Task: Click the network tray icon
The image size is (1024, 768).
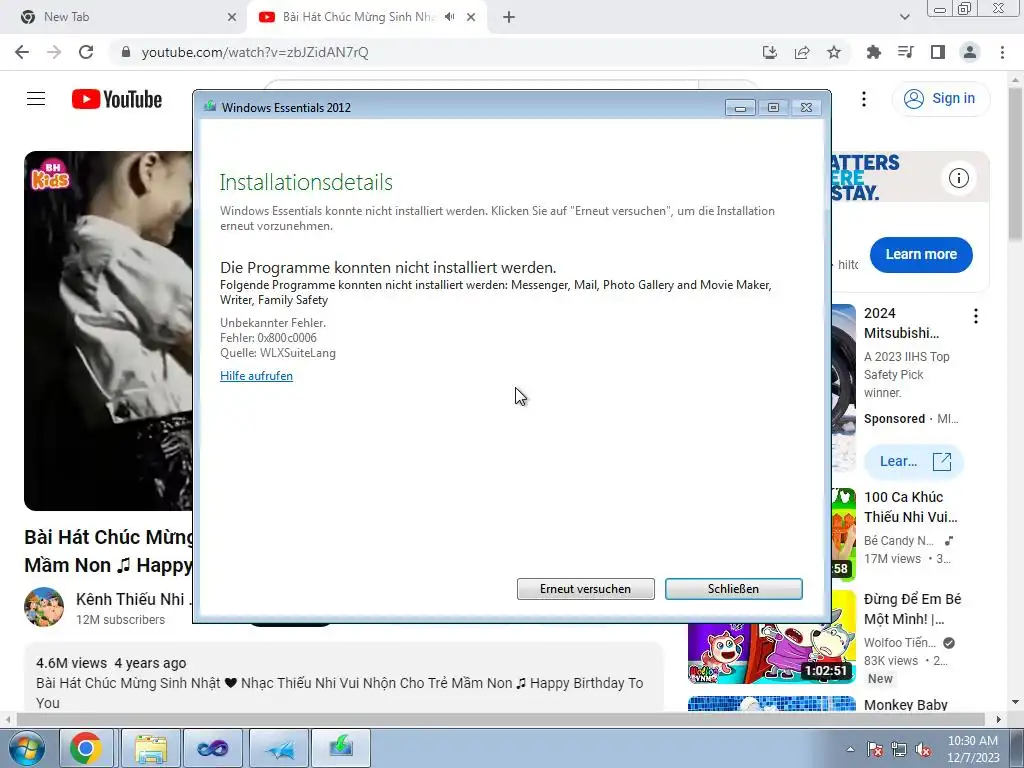Action: (899, 749)
